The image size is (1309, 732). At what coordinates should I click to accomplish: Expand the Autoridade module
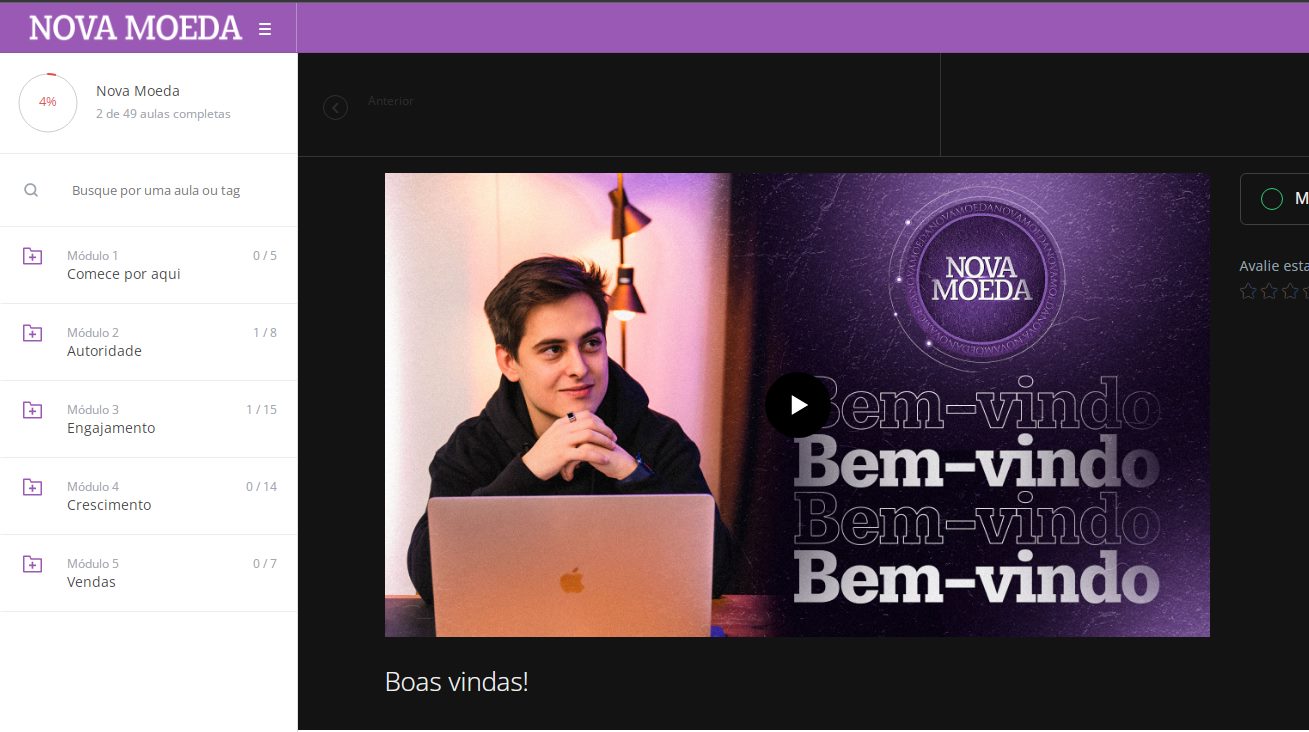[149, 342]
